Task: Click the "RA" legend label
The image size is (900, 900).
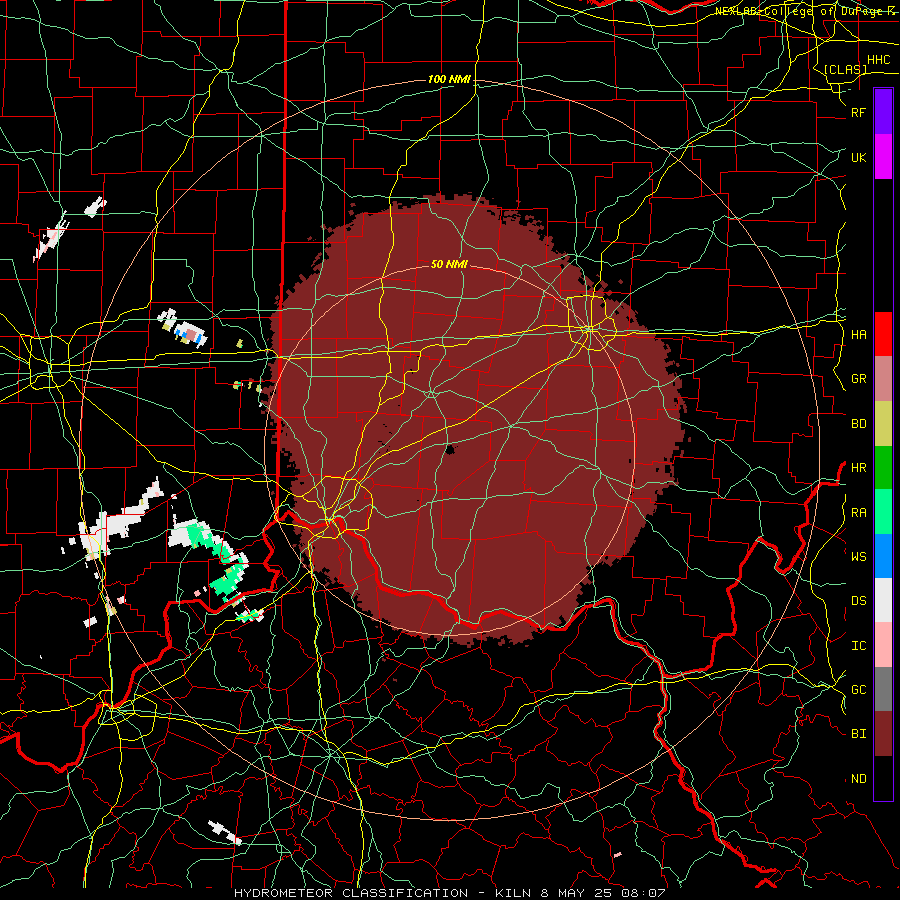Action: tap(858, 512)
